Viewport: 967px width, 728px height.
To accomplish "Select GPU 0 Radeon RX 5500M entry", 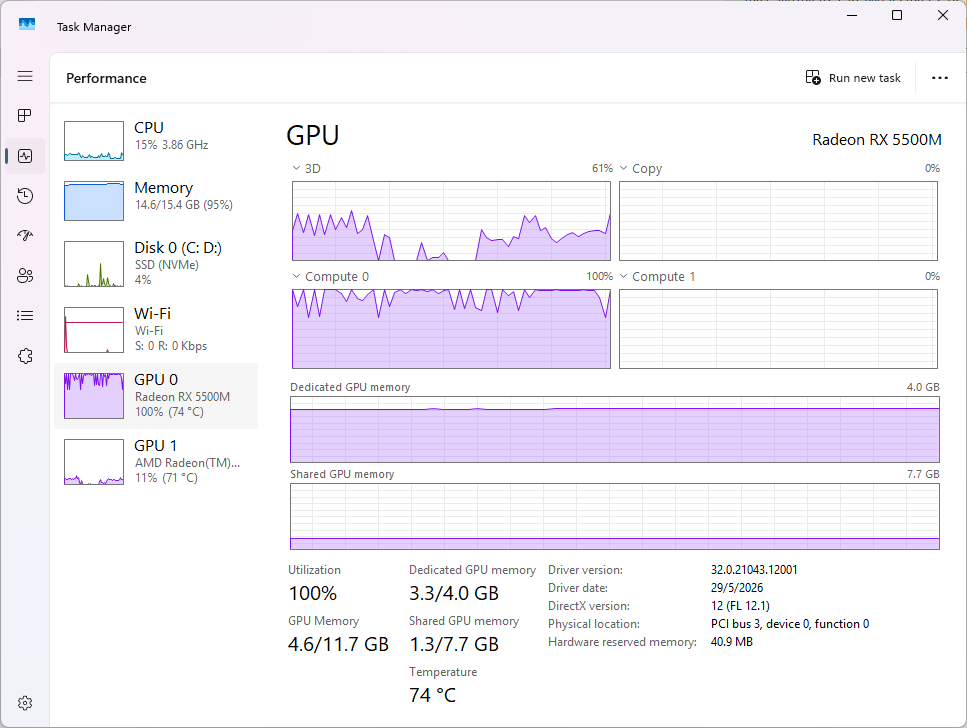I will (x=156, y=395).
